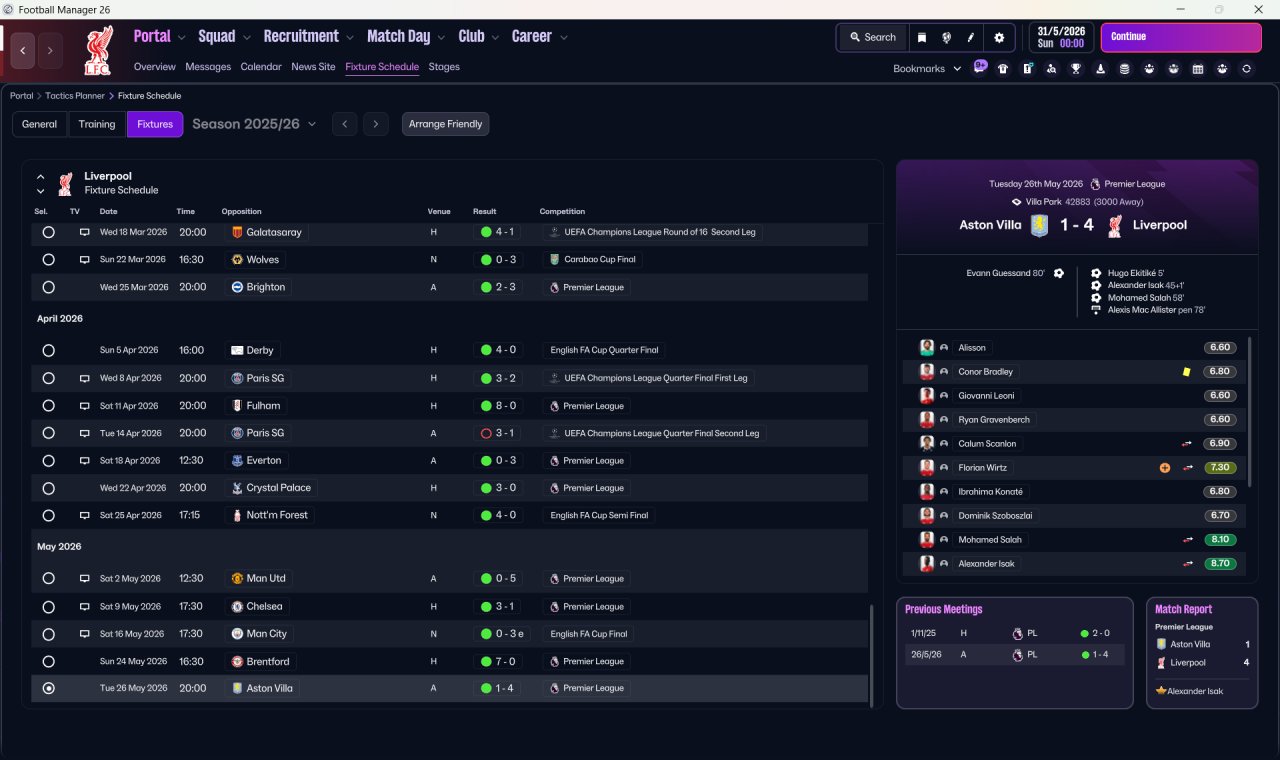
Task: Open the Season 2025/26 dropdown
Action: pos(254,124)
